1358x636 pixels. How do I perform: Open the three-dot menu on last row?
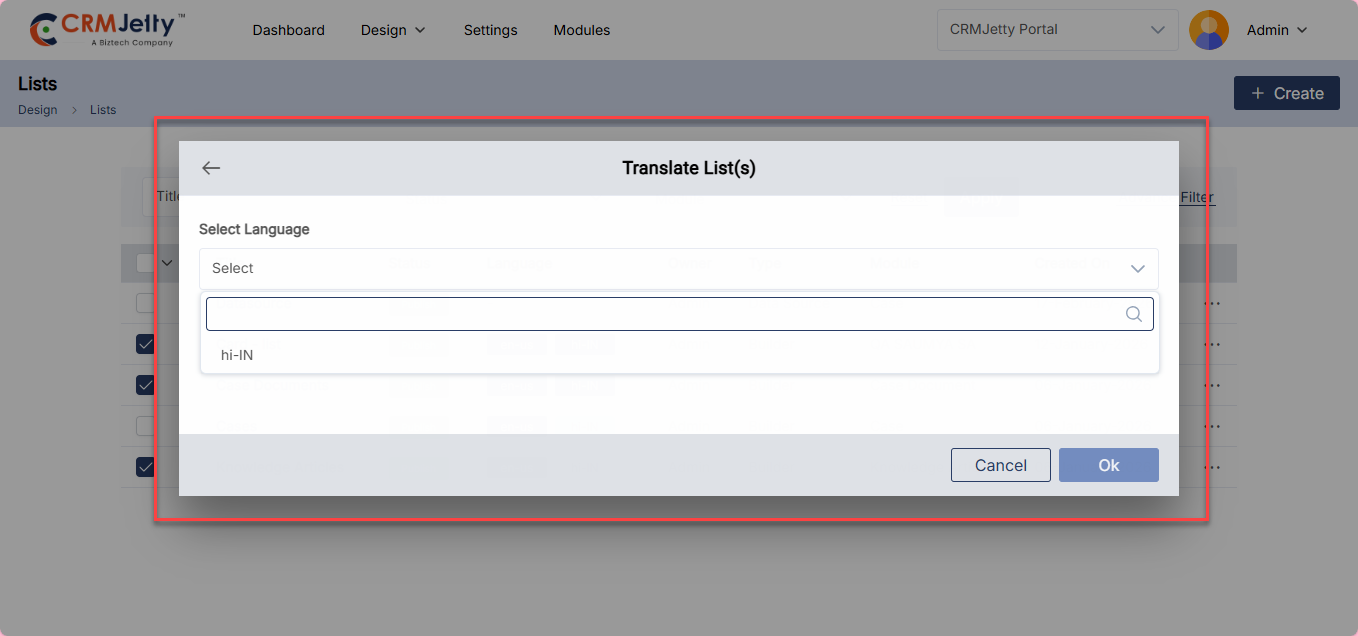click(x=1212, y=467)
